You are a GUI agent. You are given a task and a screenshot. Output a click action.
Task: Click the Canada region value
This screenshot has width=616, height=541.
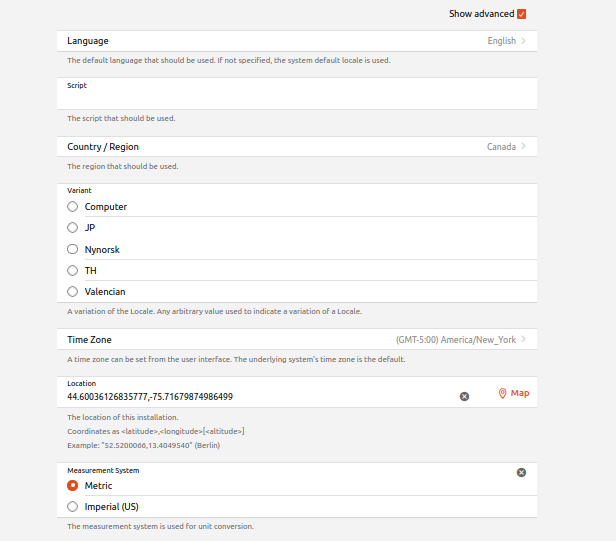point(501,147)
